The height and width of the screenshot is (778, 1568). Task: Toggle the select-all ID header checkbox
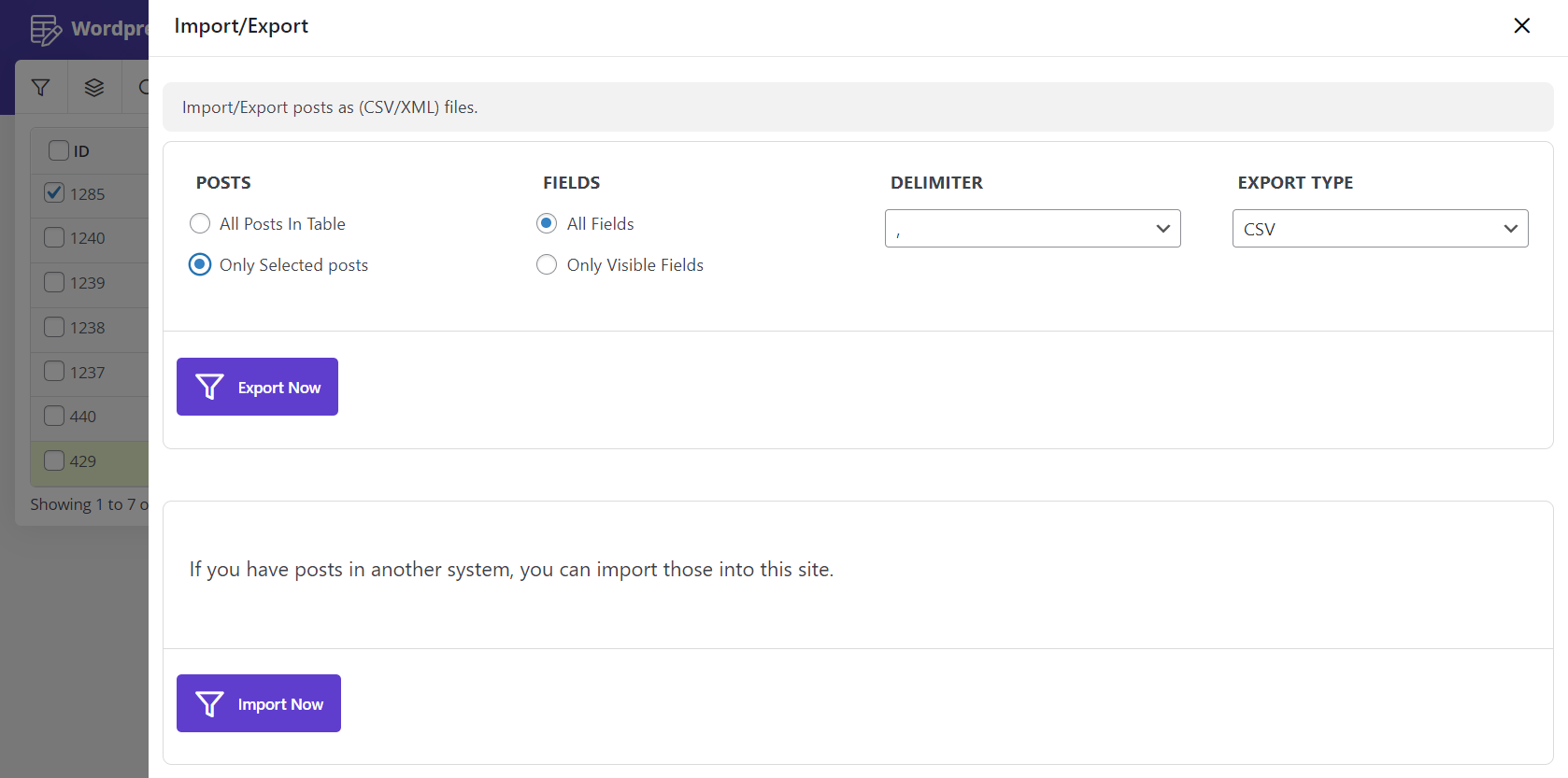pyautogui.click(x=59, y=150)
